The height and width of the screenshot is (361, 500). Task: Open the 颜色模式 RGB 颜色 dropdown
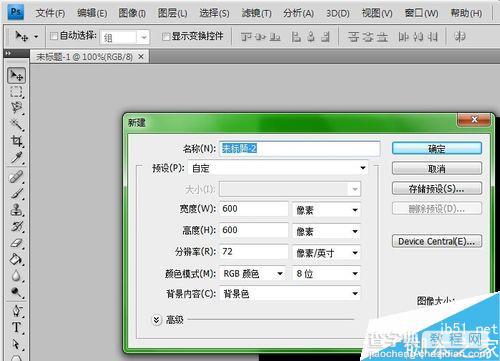coord(253,274)
